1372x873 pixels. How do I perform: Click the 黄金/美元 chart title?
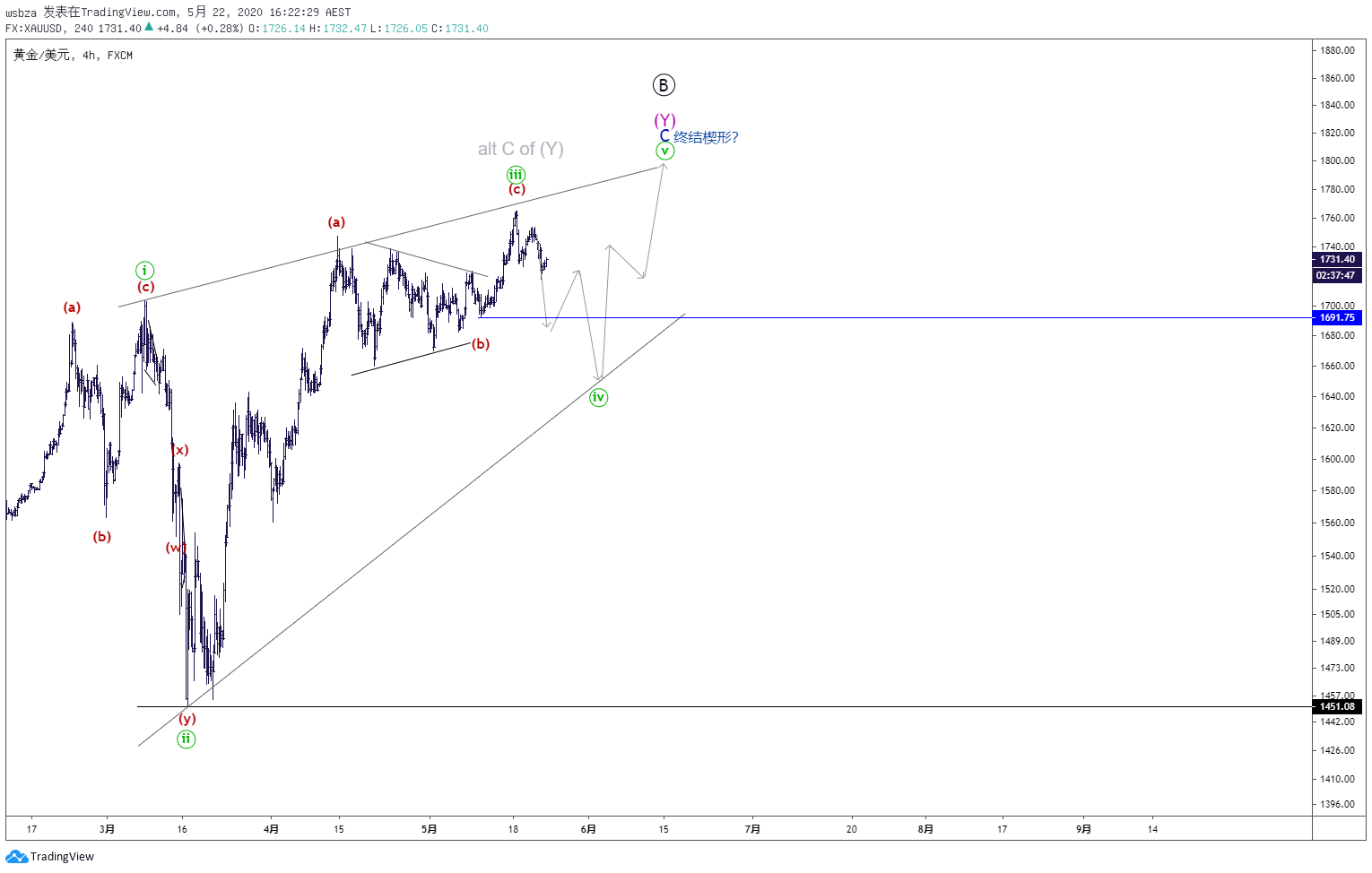41,56
